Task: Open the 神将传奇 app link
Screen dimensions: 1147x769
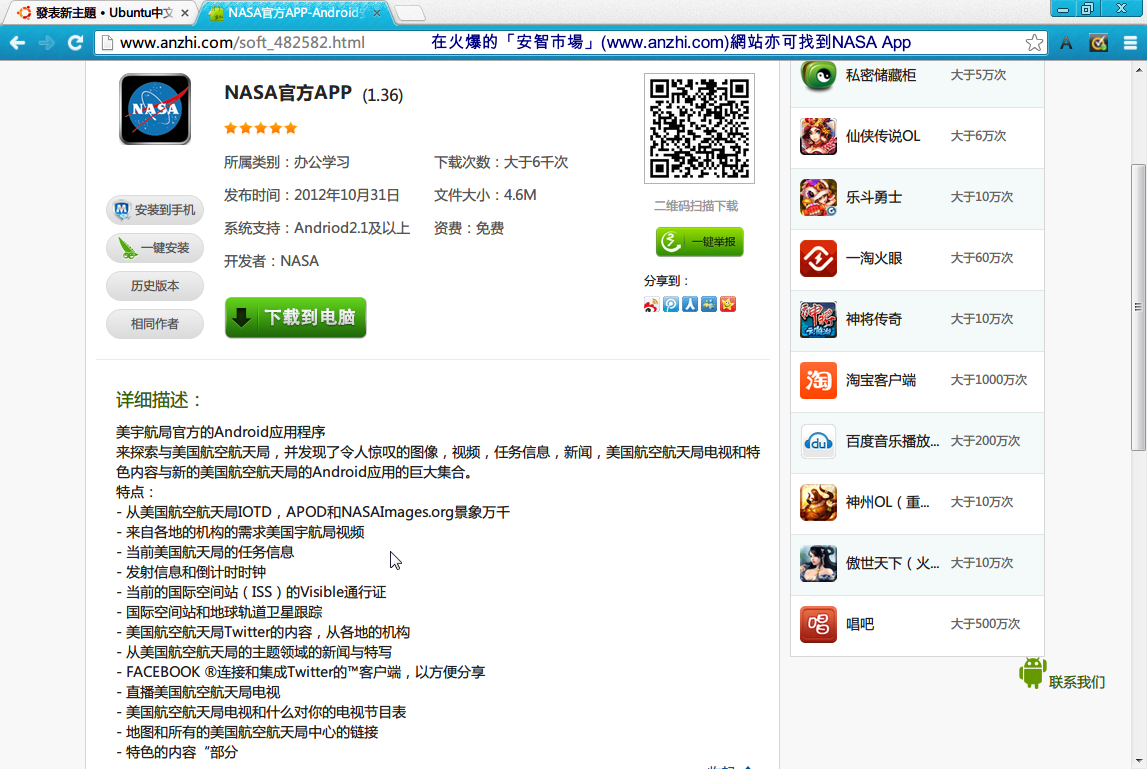Action: point(873,319)
